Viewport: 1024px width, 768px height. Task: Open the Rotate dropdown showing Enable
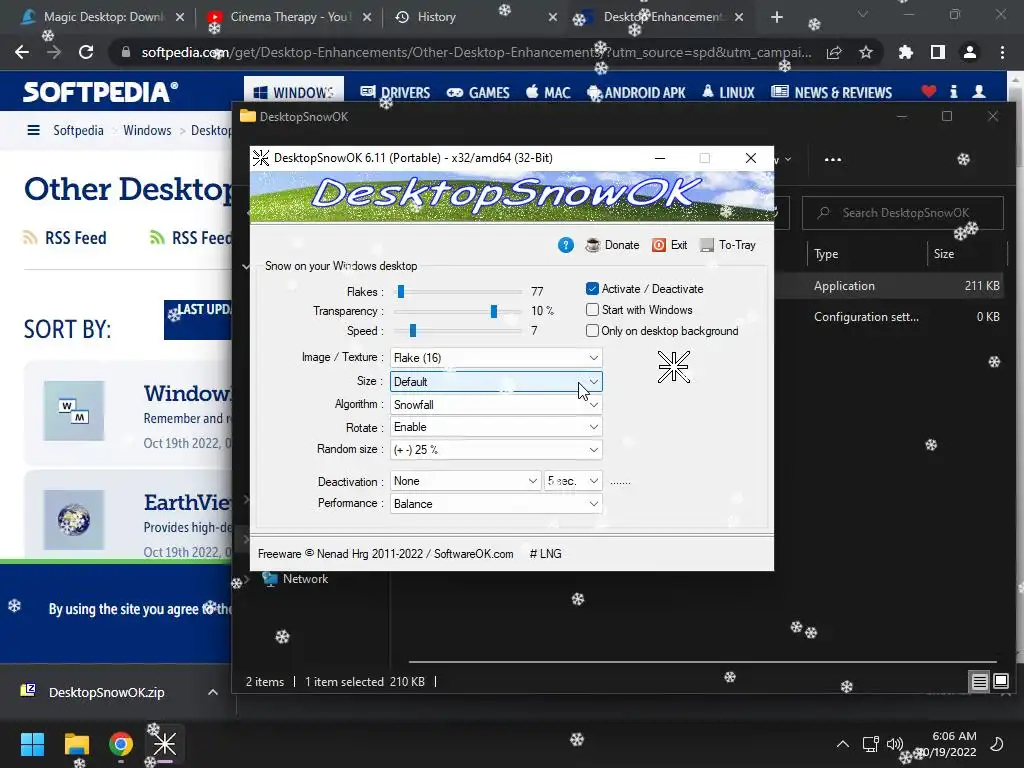point(496,426)
